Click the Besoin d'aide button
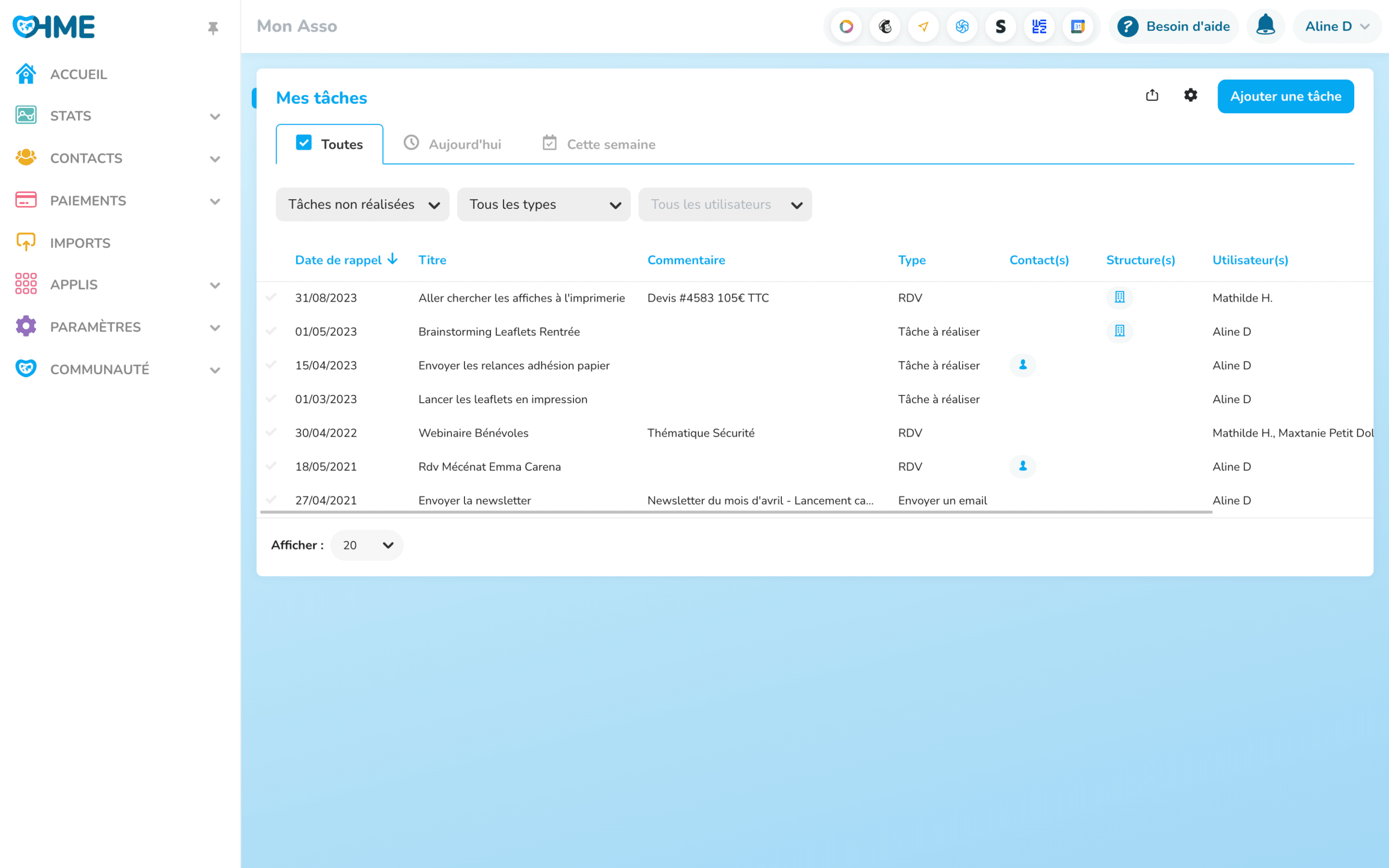 [1174, 27]
